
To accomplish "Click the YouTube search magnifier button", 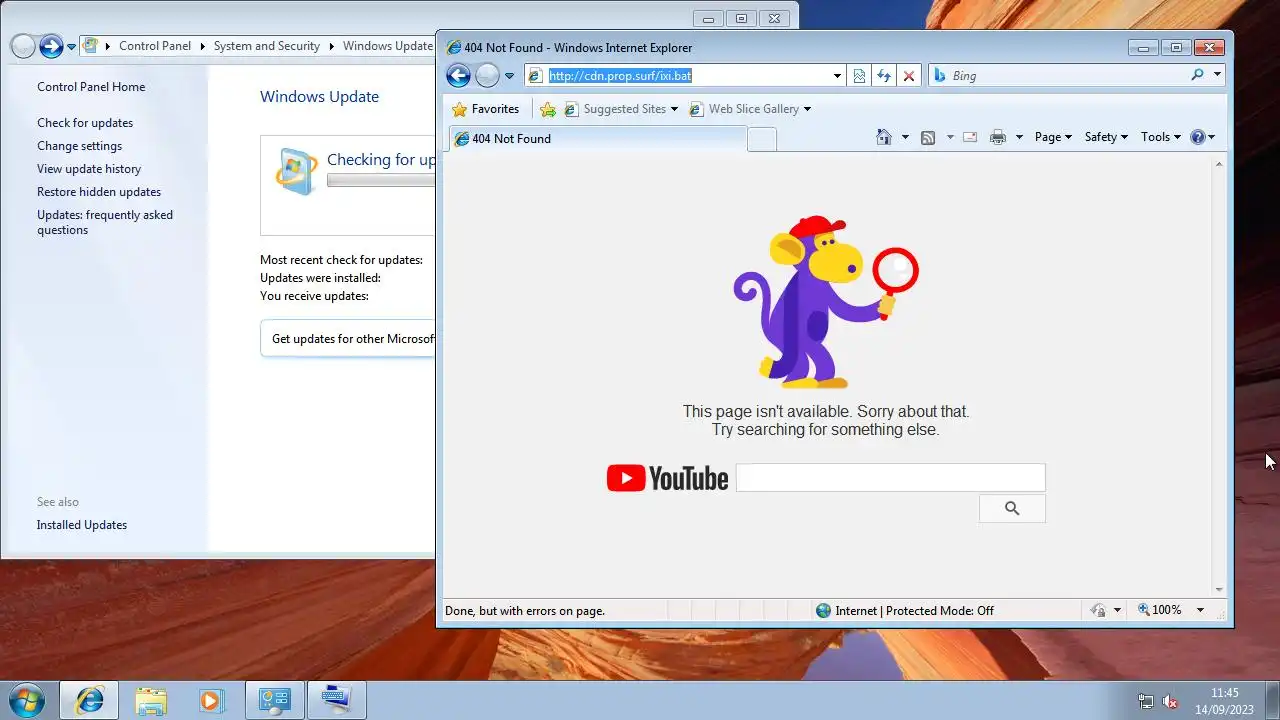I will [1012, 508].
